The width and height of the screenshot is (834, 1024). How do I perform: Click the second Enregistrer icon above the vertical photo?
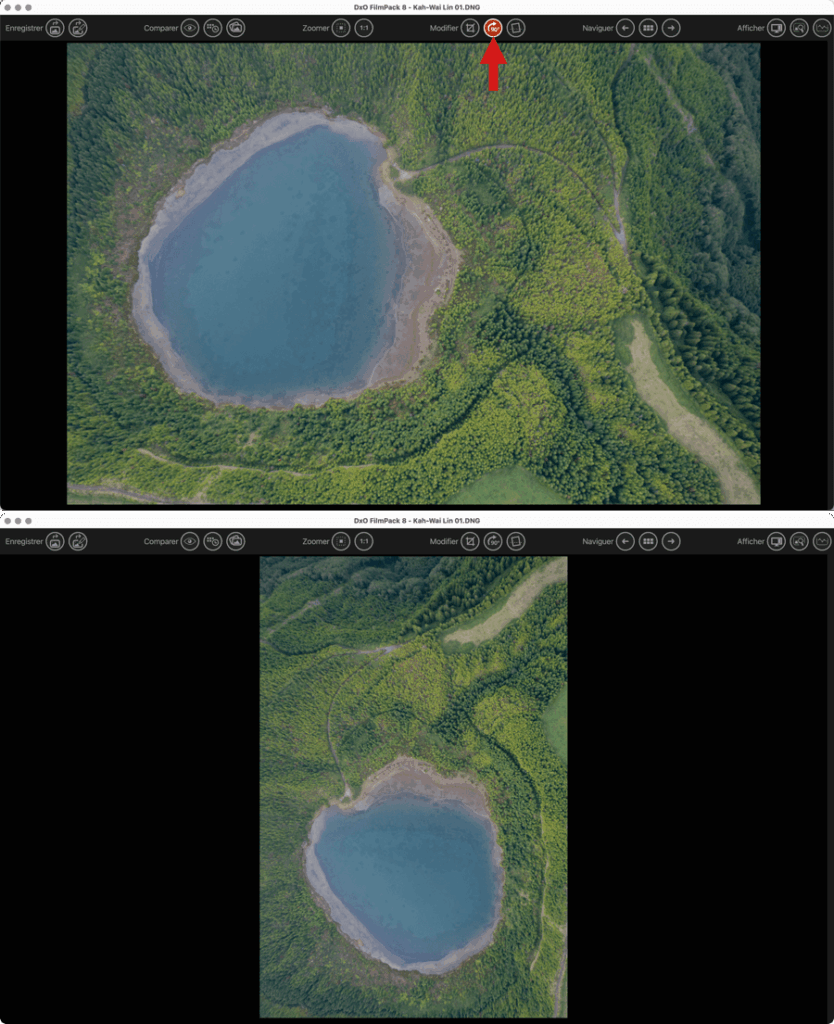(x=78, y=541)
